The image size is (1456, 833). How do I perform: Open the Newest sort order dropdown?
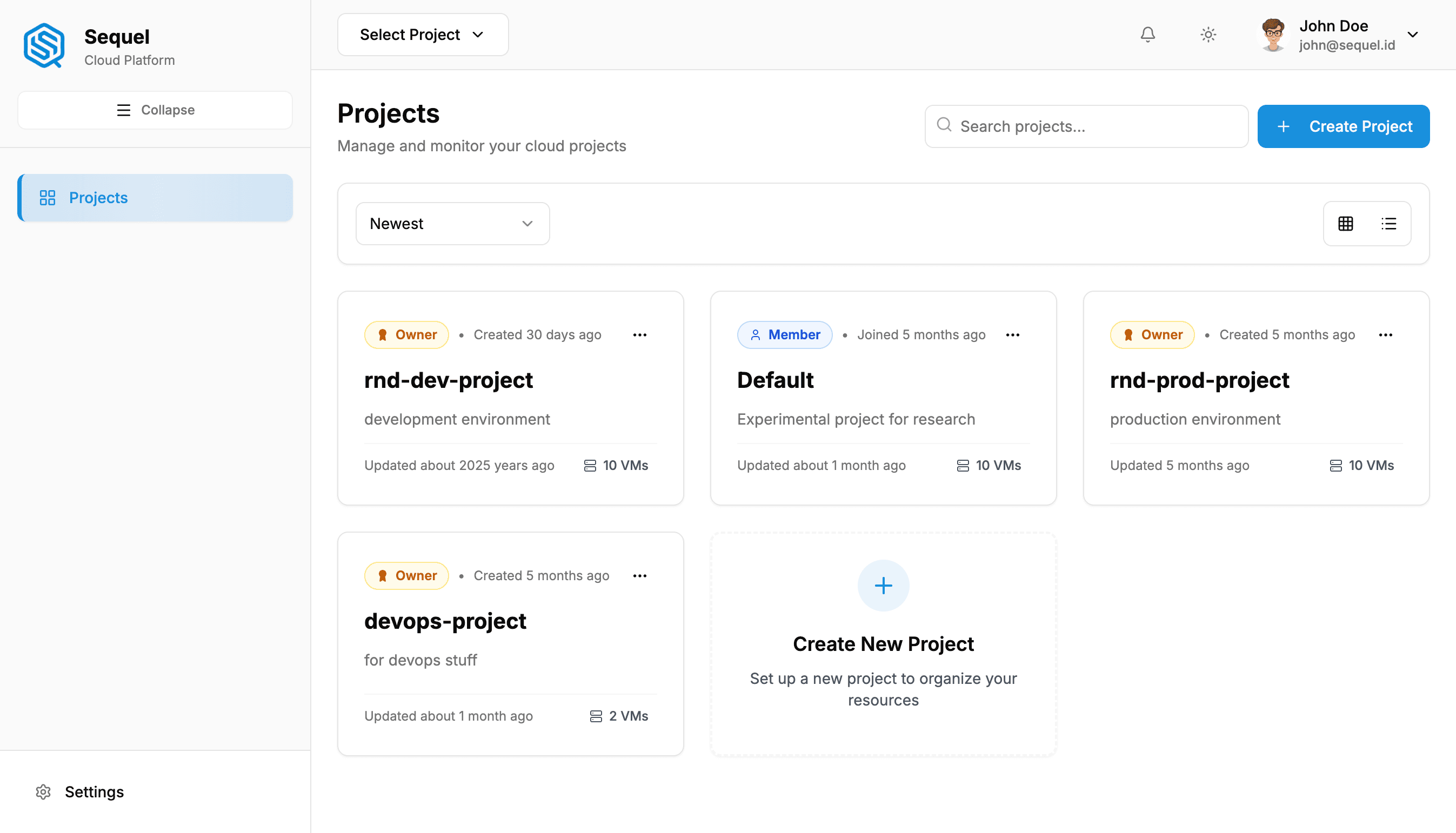tap(452, 223)
